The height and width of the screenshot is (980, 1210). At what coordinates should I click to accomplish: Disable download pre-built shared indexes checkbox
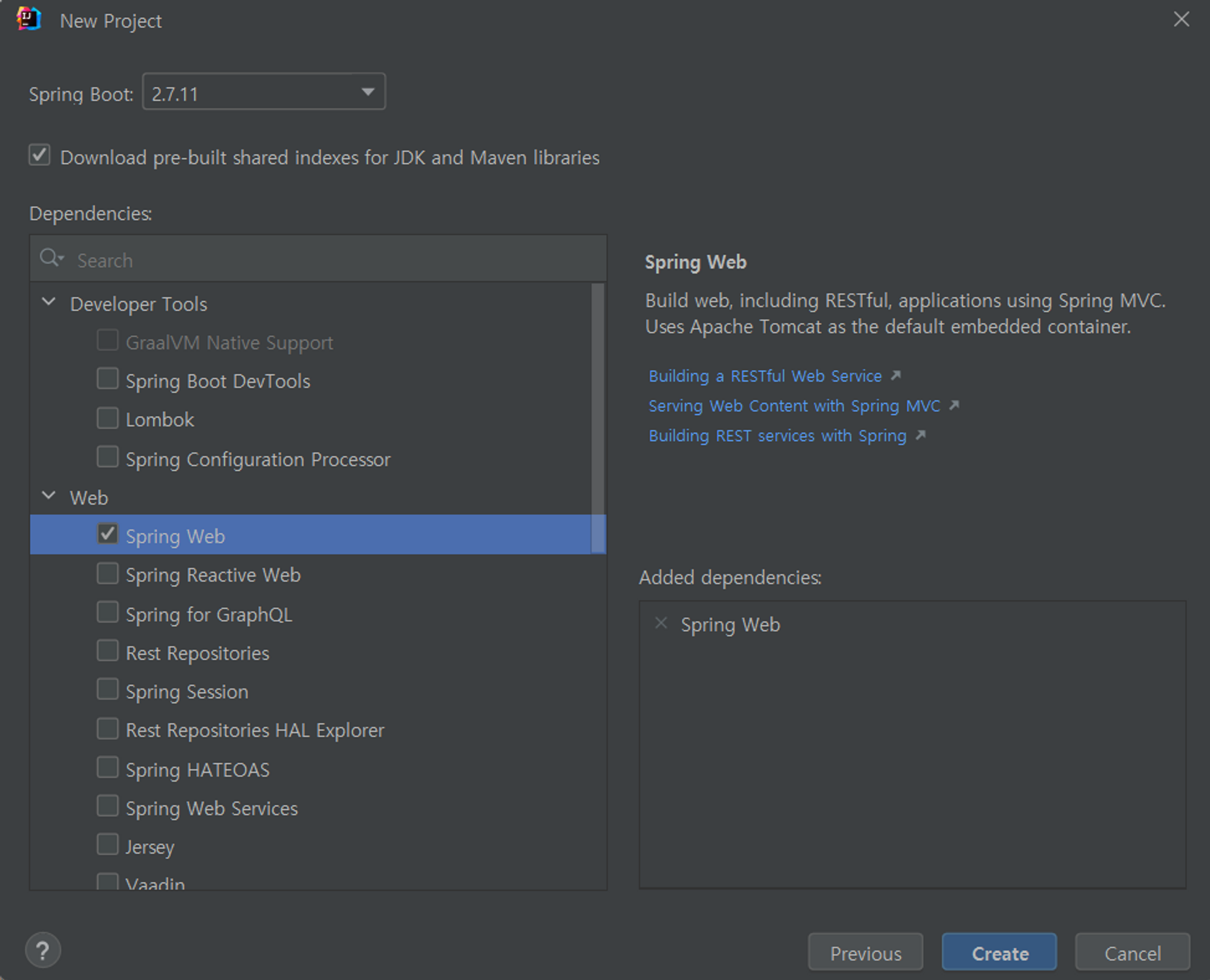pos(40,155)
